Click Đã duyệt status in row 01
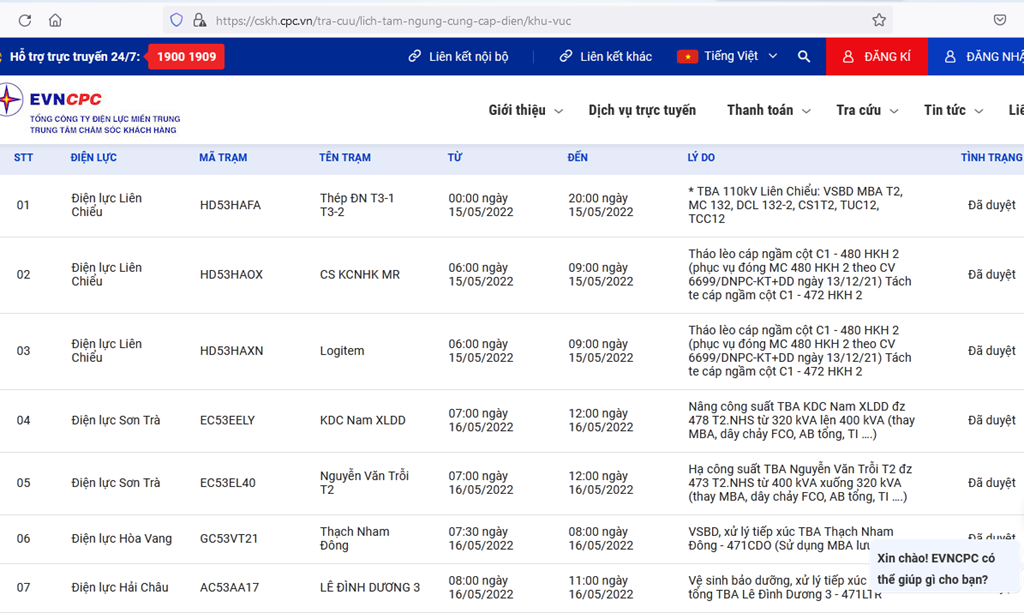This screenshot has height=613, width=1024. tap(991, 205)
